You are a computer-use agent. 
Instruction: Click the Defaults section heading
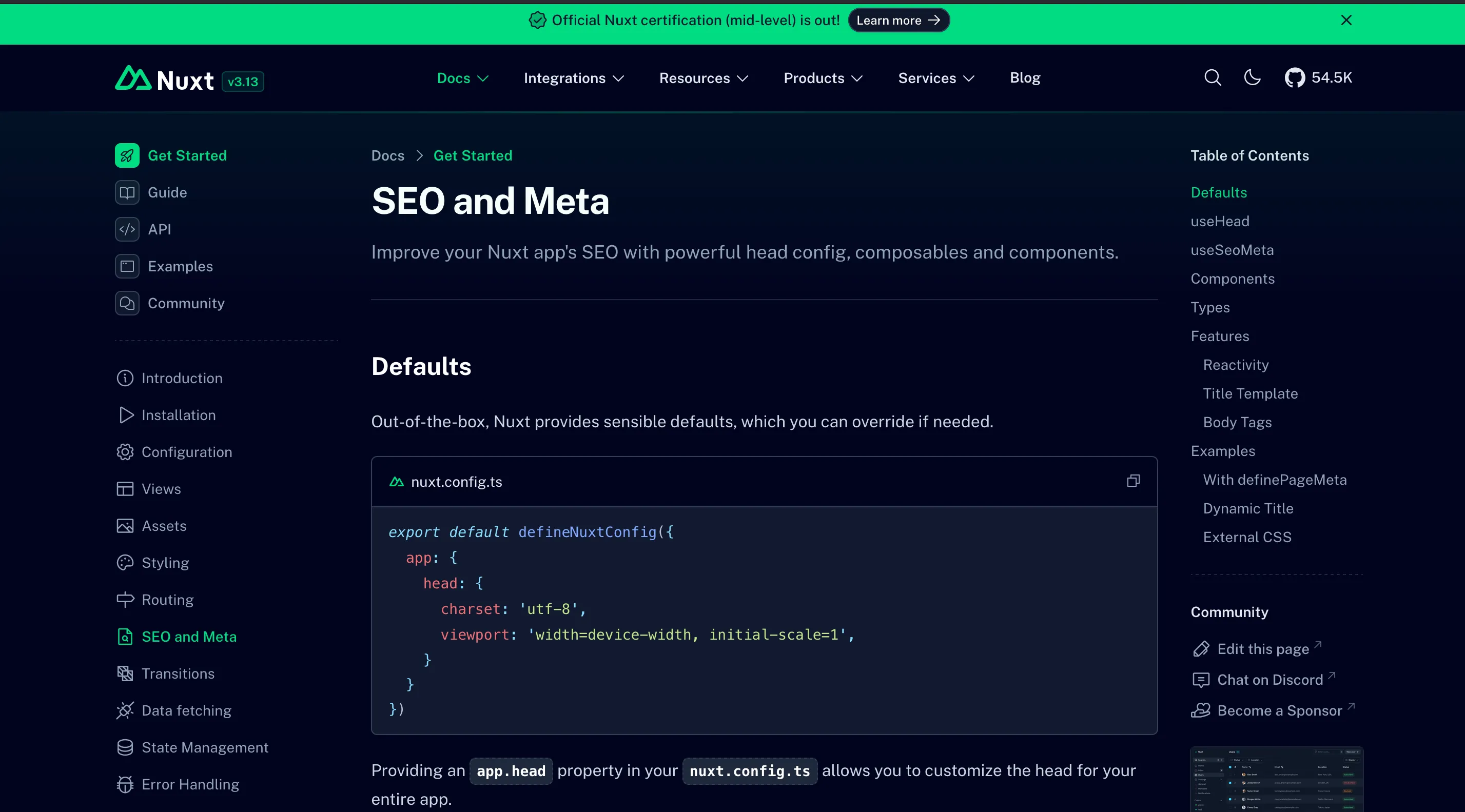tap(421, 367)
